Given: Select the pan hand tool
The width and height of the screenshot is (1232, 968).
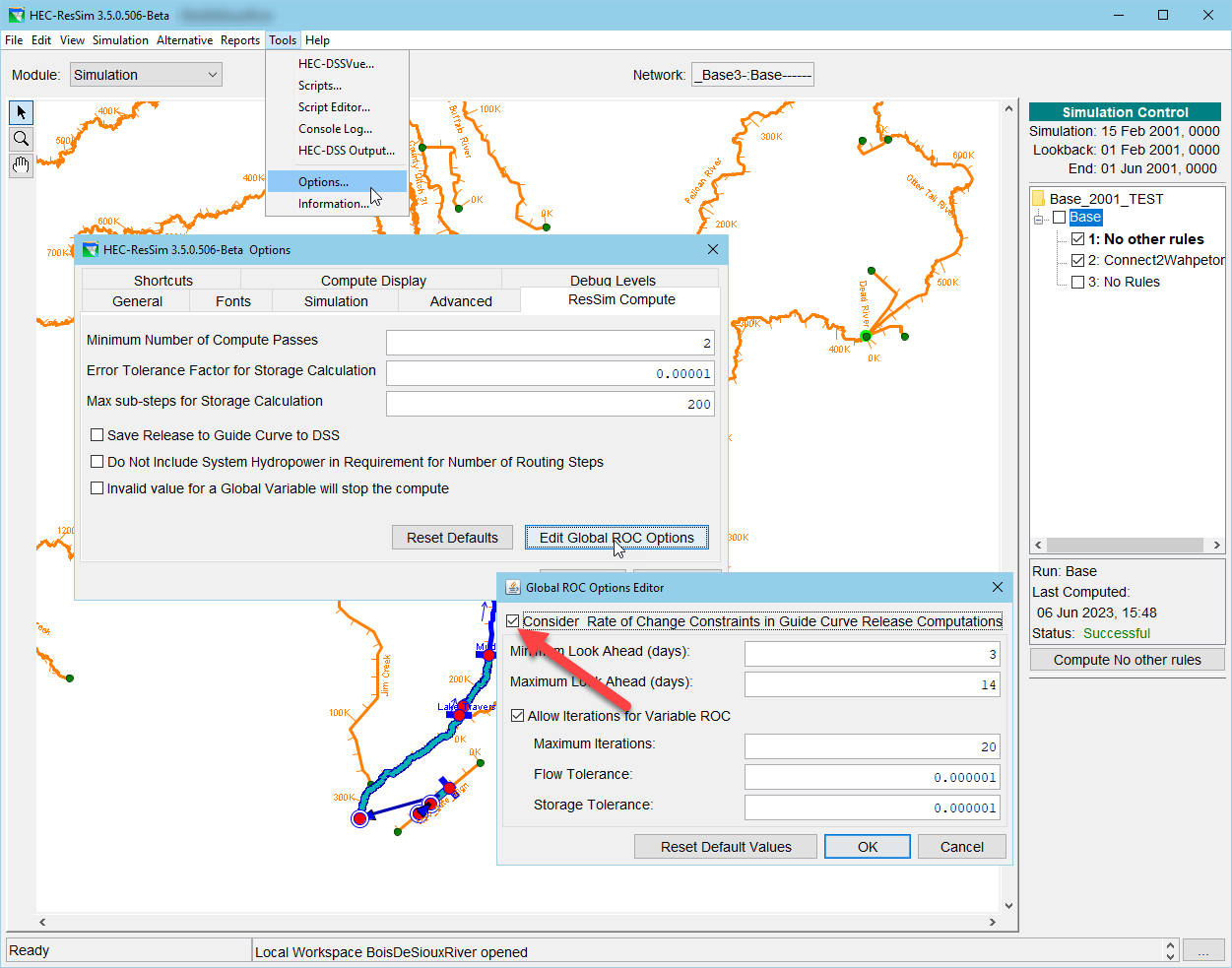Looking at the screenshot, I should [20, 165].
